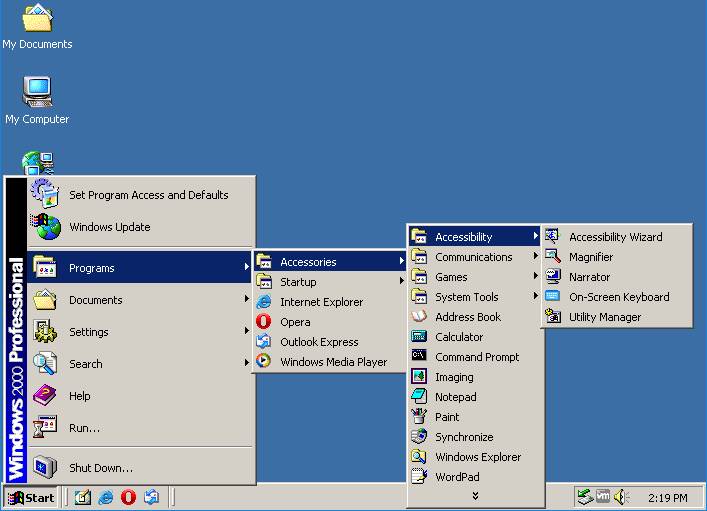The image size is (707, 511).
Task: Choose Documents label in Start menu
Action: pos(96,300)
